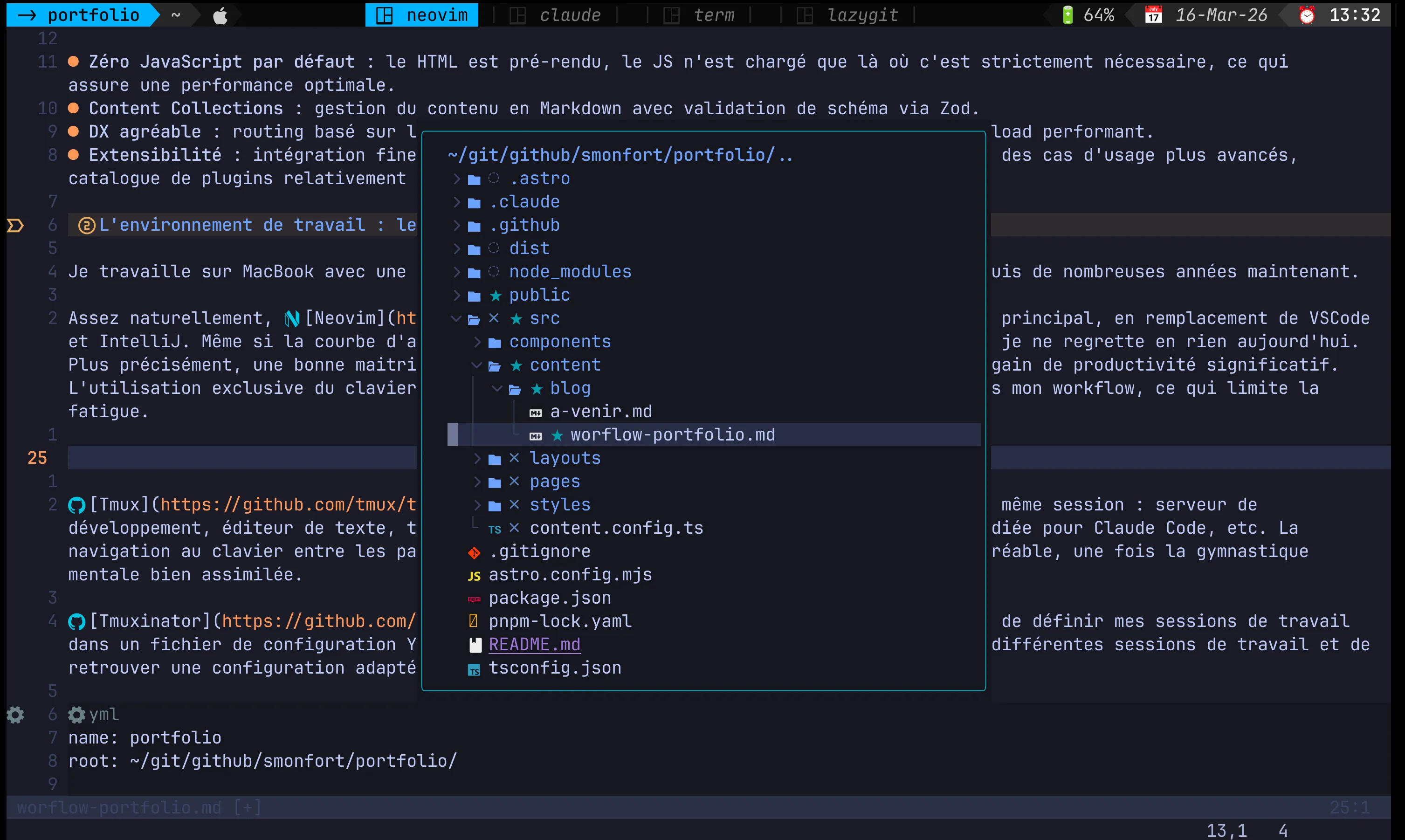Click the GitHub icon next to the Tmux link
This screenshot has height=840, width=1405.
(x=77, y=504)
